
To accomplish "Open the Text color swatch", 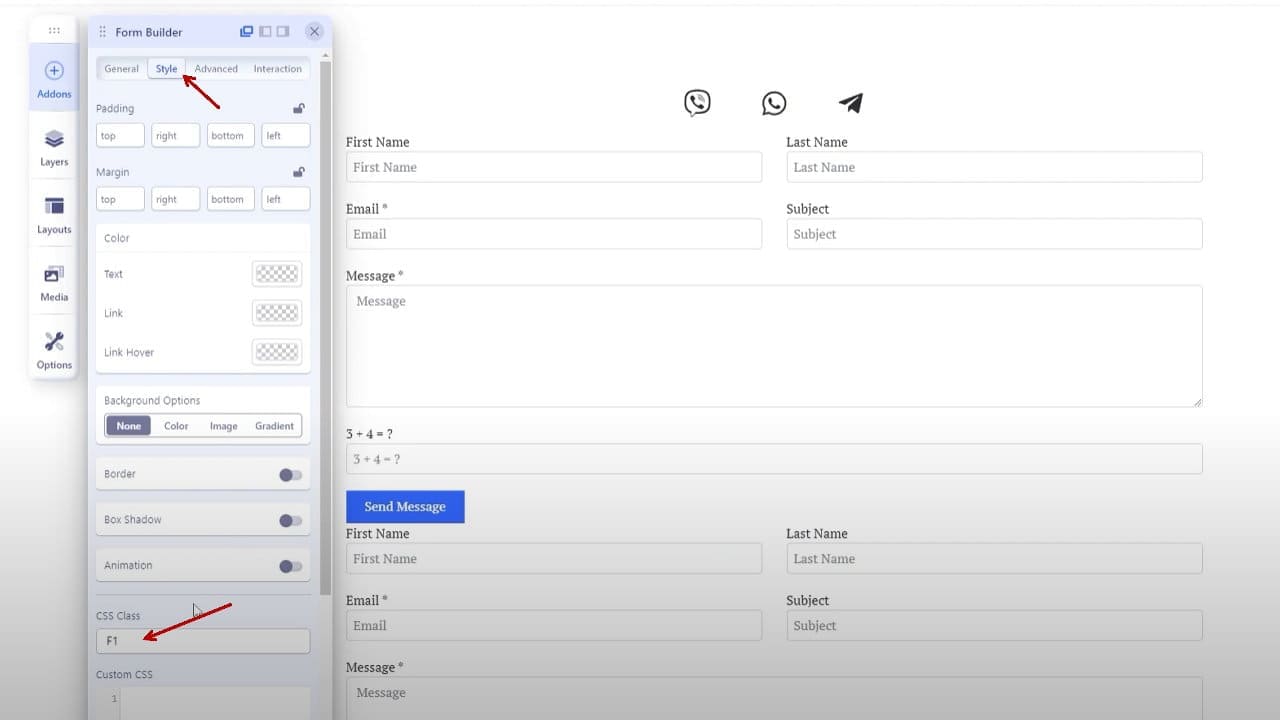I will [277, 273].
